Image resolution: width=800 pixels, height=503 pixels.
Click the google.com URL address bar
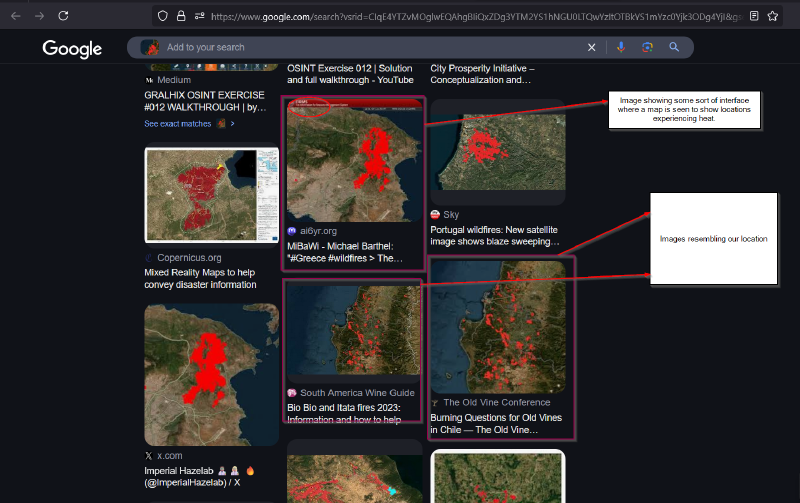click(470, 16)
